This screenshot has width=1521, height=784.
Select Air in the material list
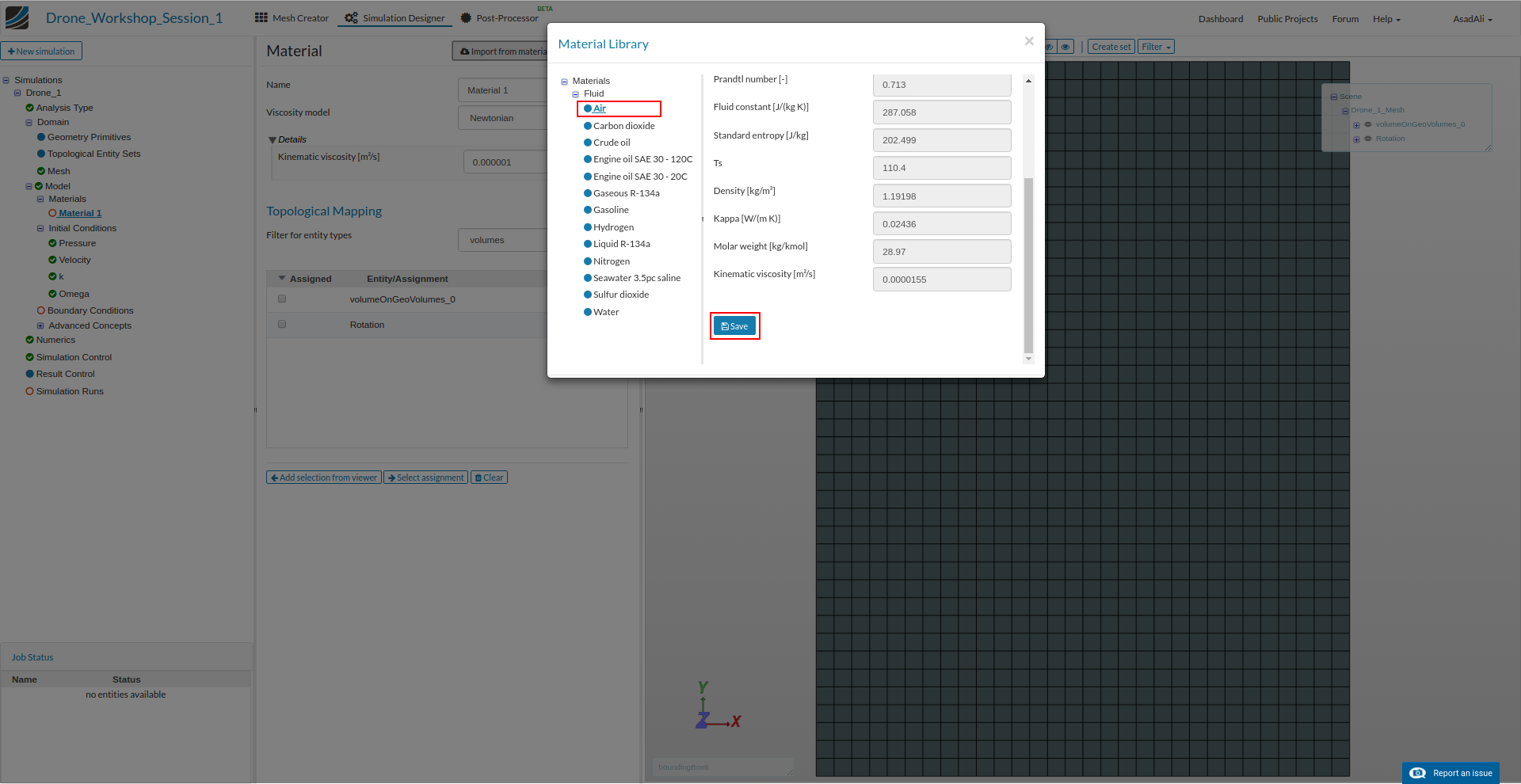coord(600,108)
